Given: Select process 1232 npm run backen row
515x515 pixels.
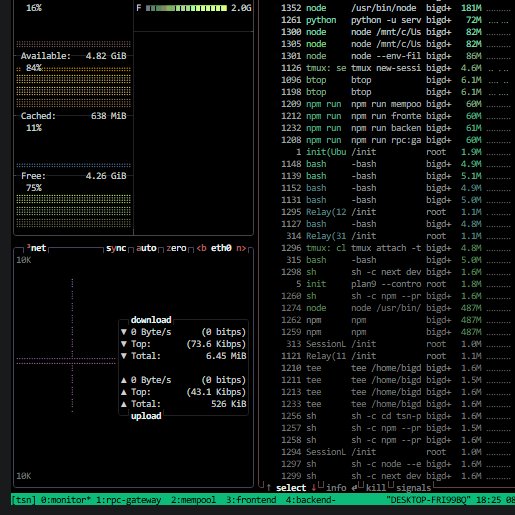Looking at the screenshot, I should [395, 128].
